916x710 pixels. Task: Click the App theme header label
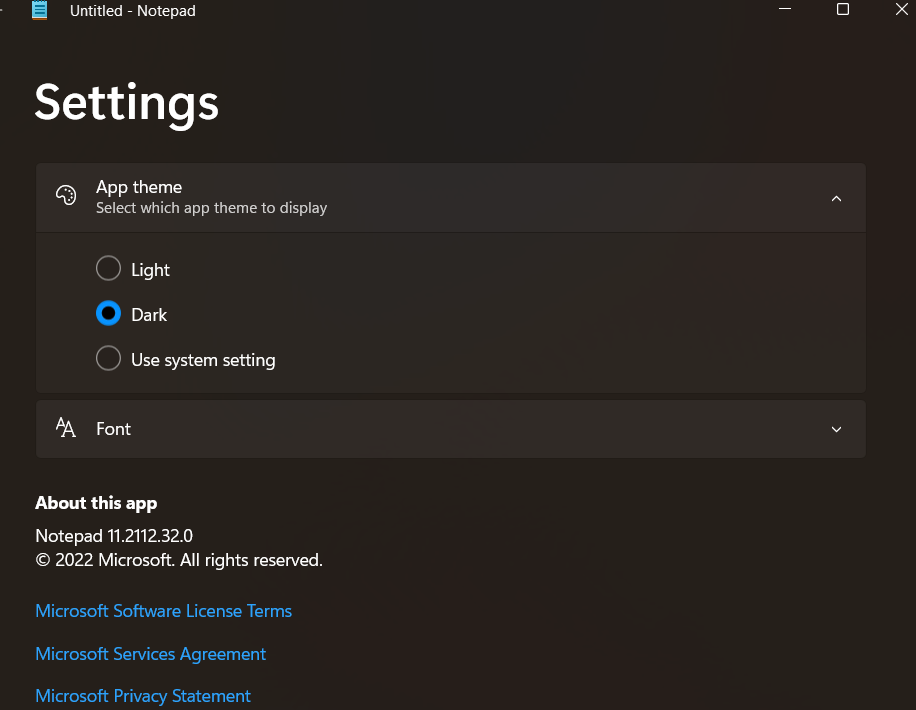click(x=139, y=187)
